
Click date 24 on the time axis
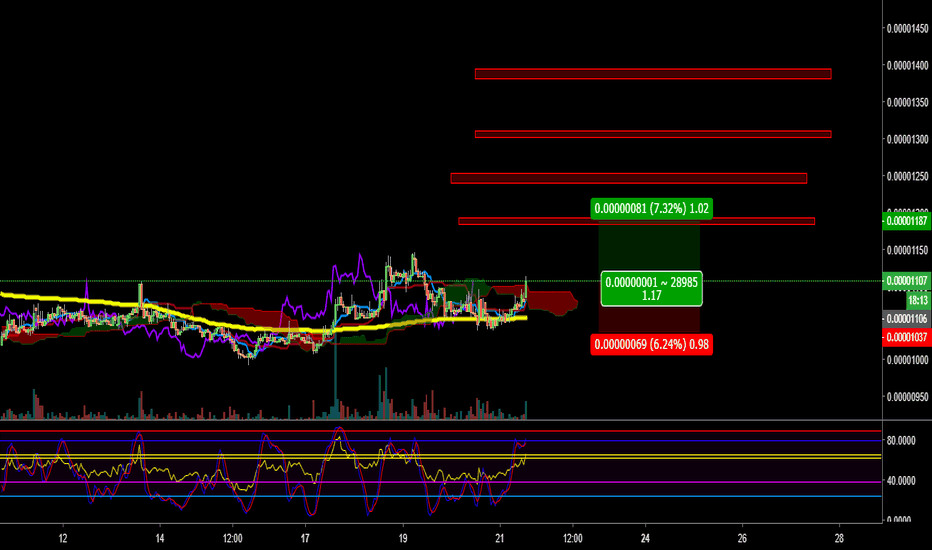[x=646, y=538]
